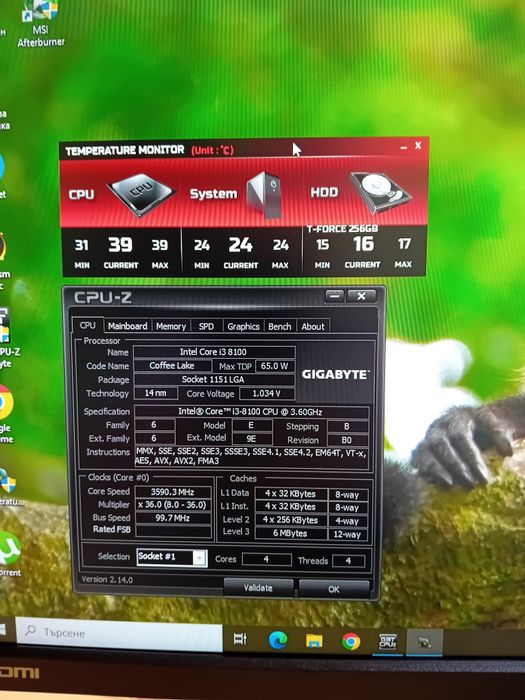Open Task View on the taskbar

click(x=240, y=639)
